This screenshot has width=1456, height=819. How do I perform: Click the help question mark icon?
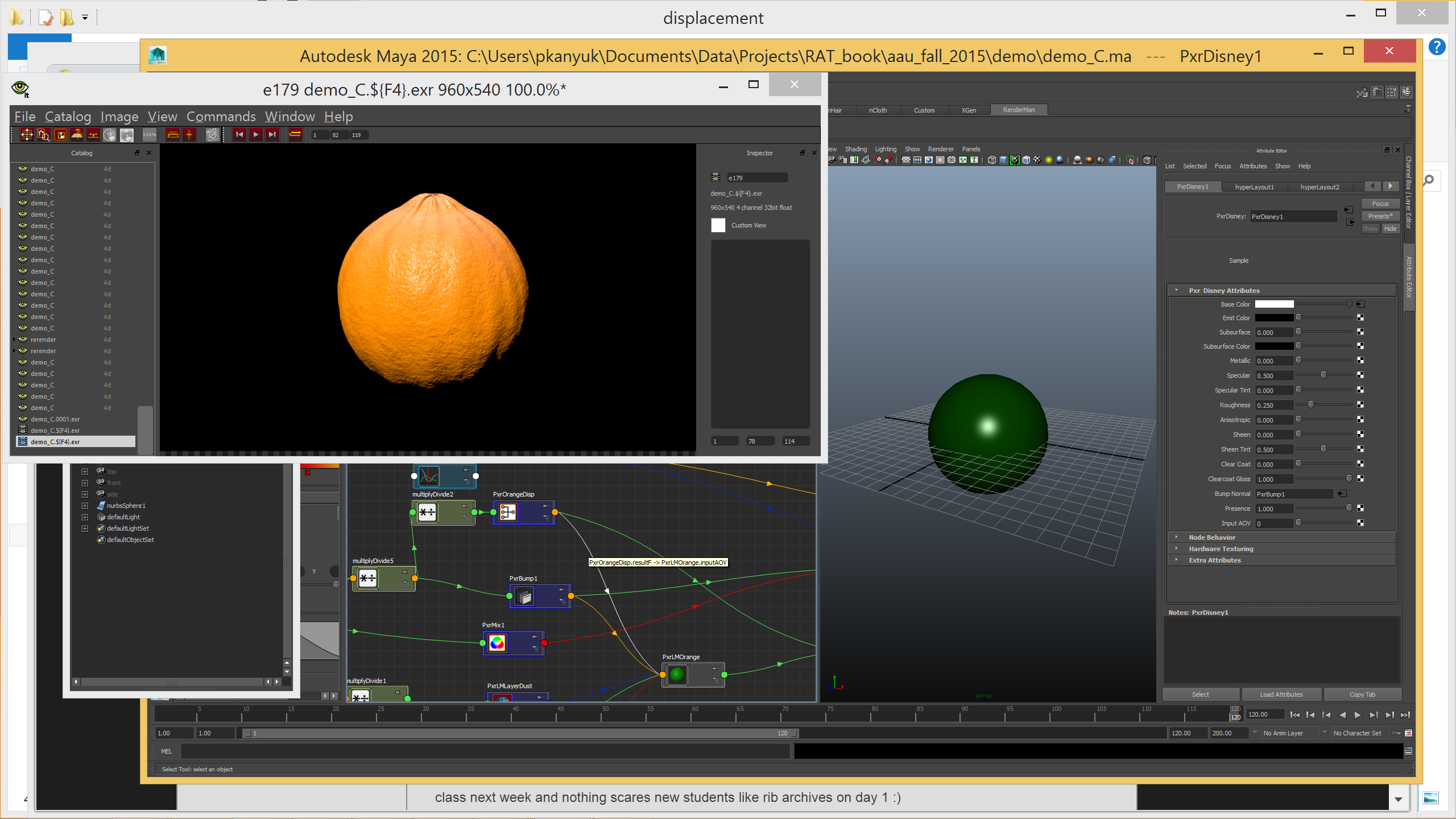pyautogui.click(x=1437, y=47)
